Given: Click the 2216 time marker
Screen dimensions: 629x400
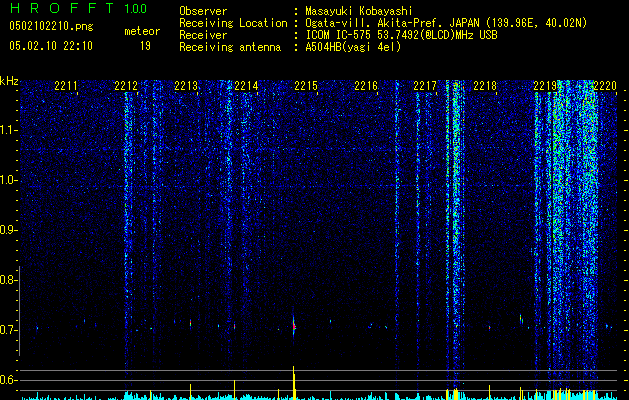Looking at the screenshot, I should [366, 86].
